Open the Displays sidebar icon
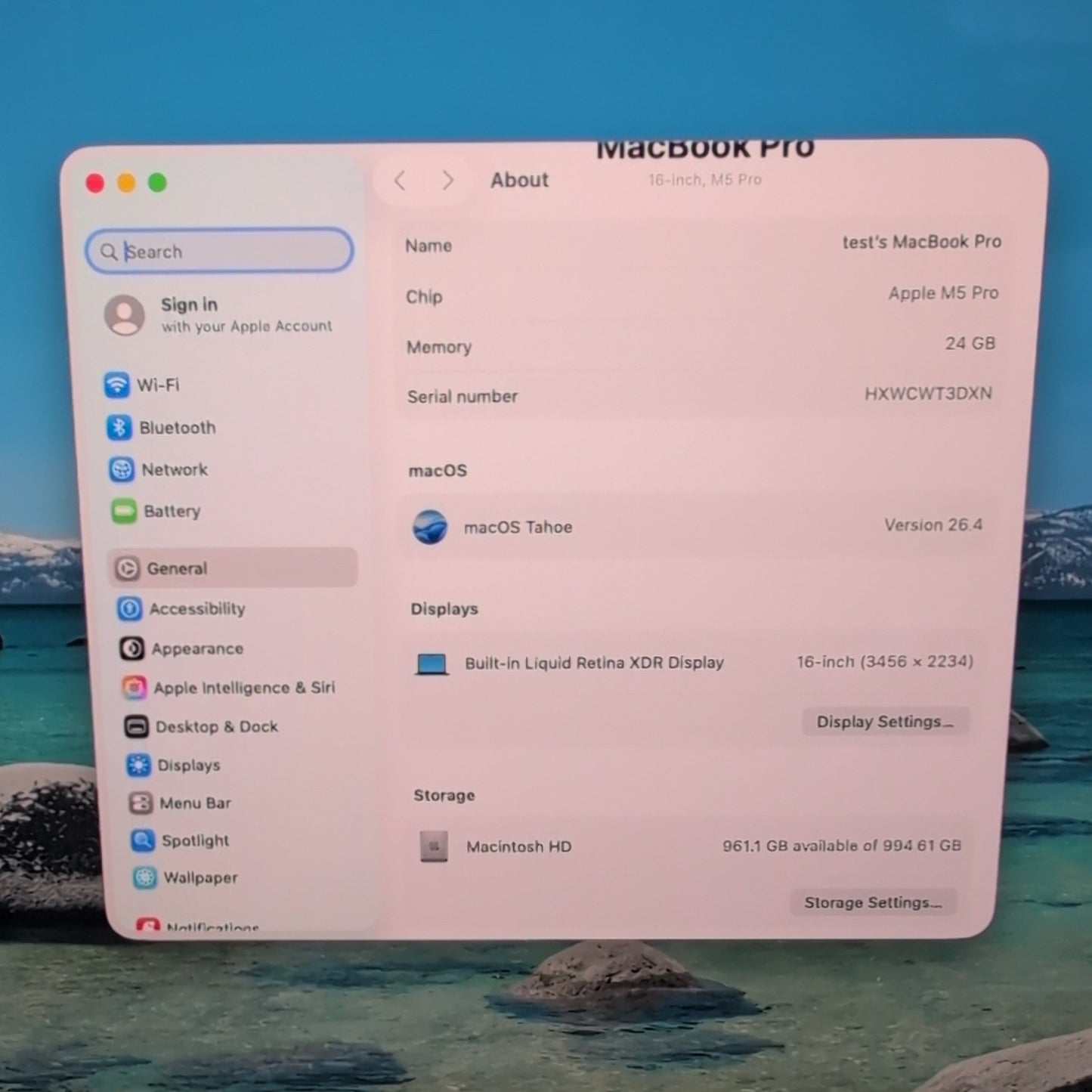 (x=139, y=766)
